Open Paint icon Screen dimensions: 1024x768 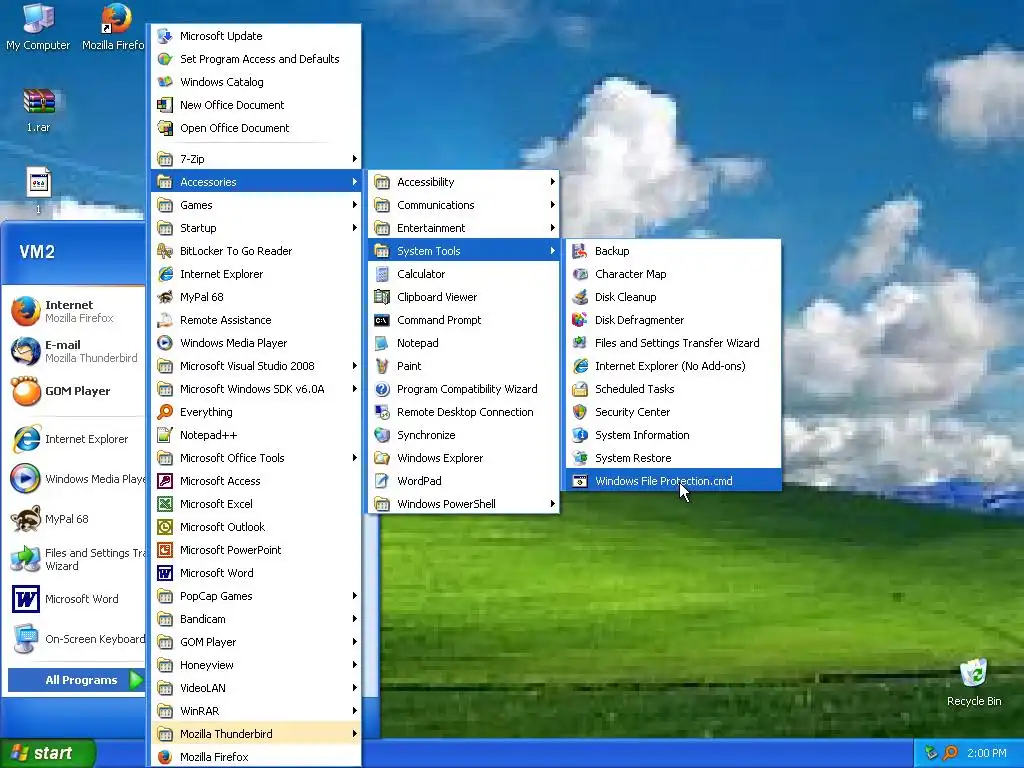pos(382,366)
